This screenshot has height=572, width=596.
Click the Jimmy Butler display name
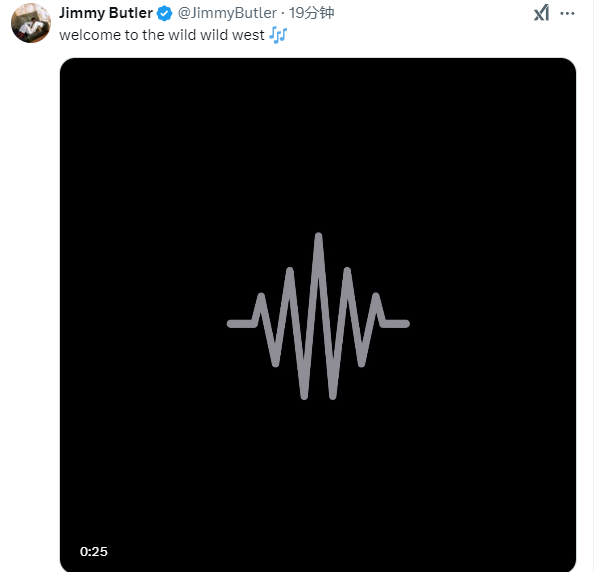(x=106, y=13)
